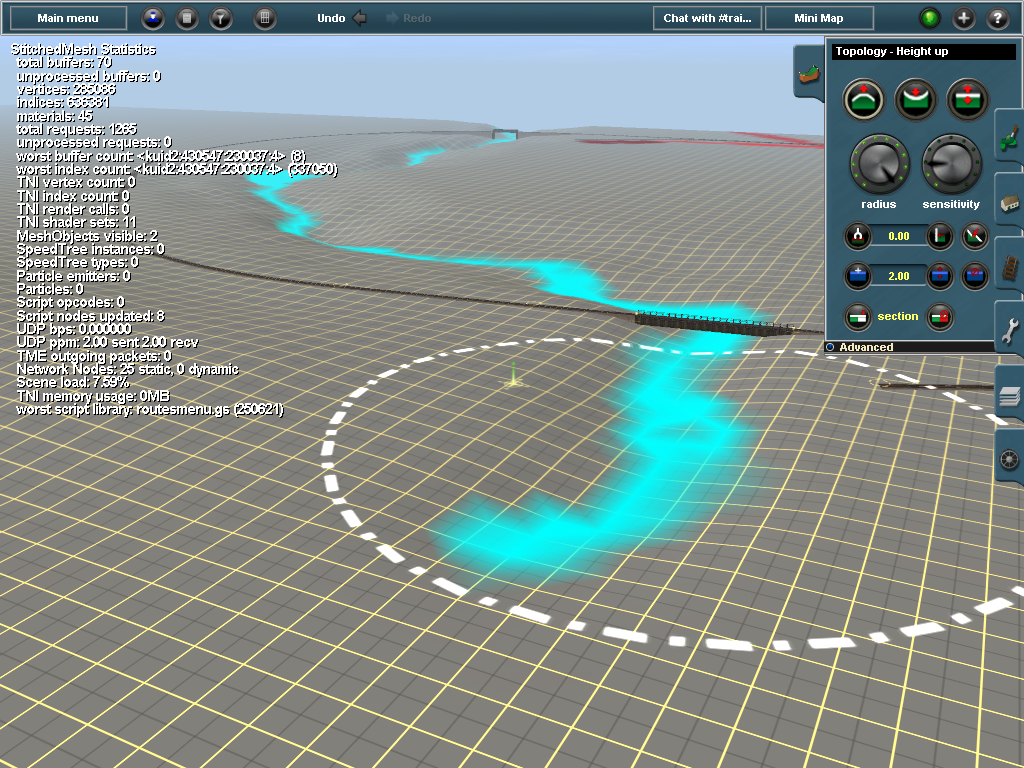
Task: Select the Add Water tool beside the 2.00 field
Action: pyautogui.click(x=857, y=276)
